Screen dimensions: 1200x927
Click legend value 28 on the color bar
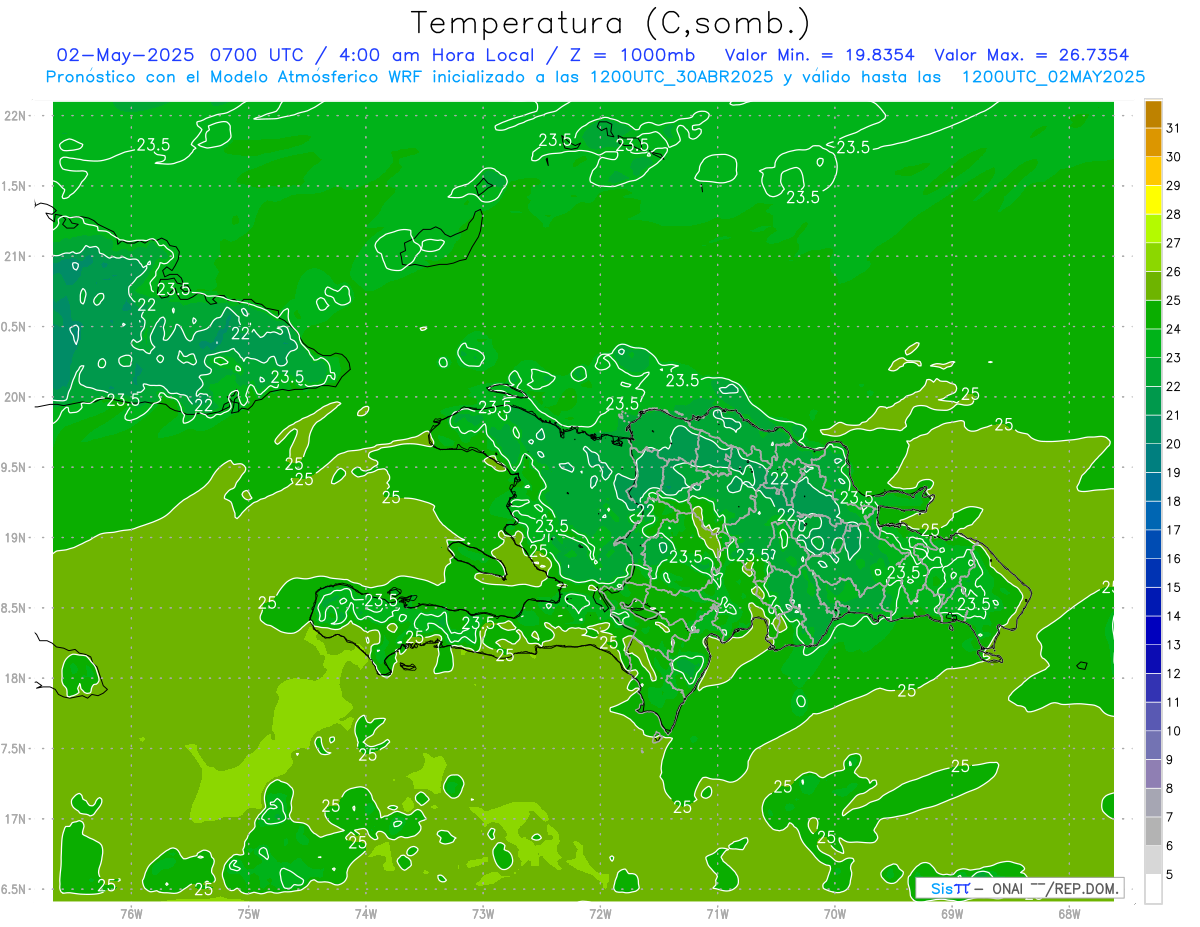[x=1173, y=214]
